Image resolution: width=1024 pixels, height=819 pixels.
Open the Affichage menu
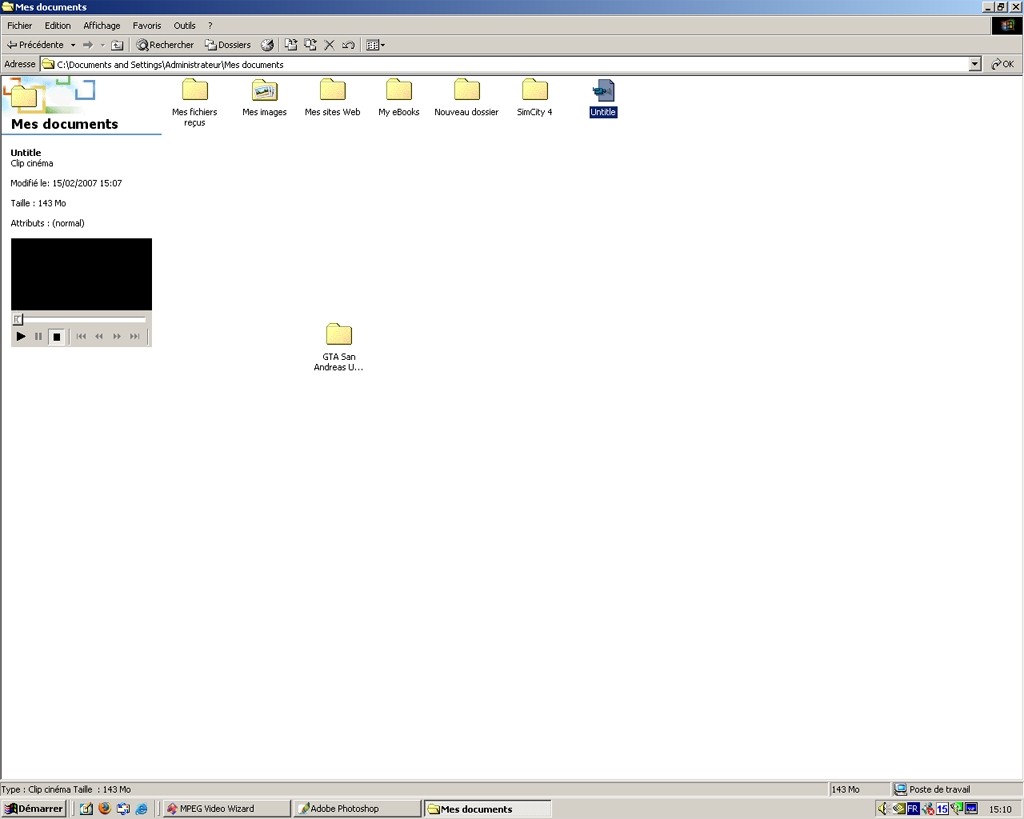point(101,25)
